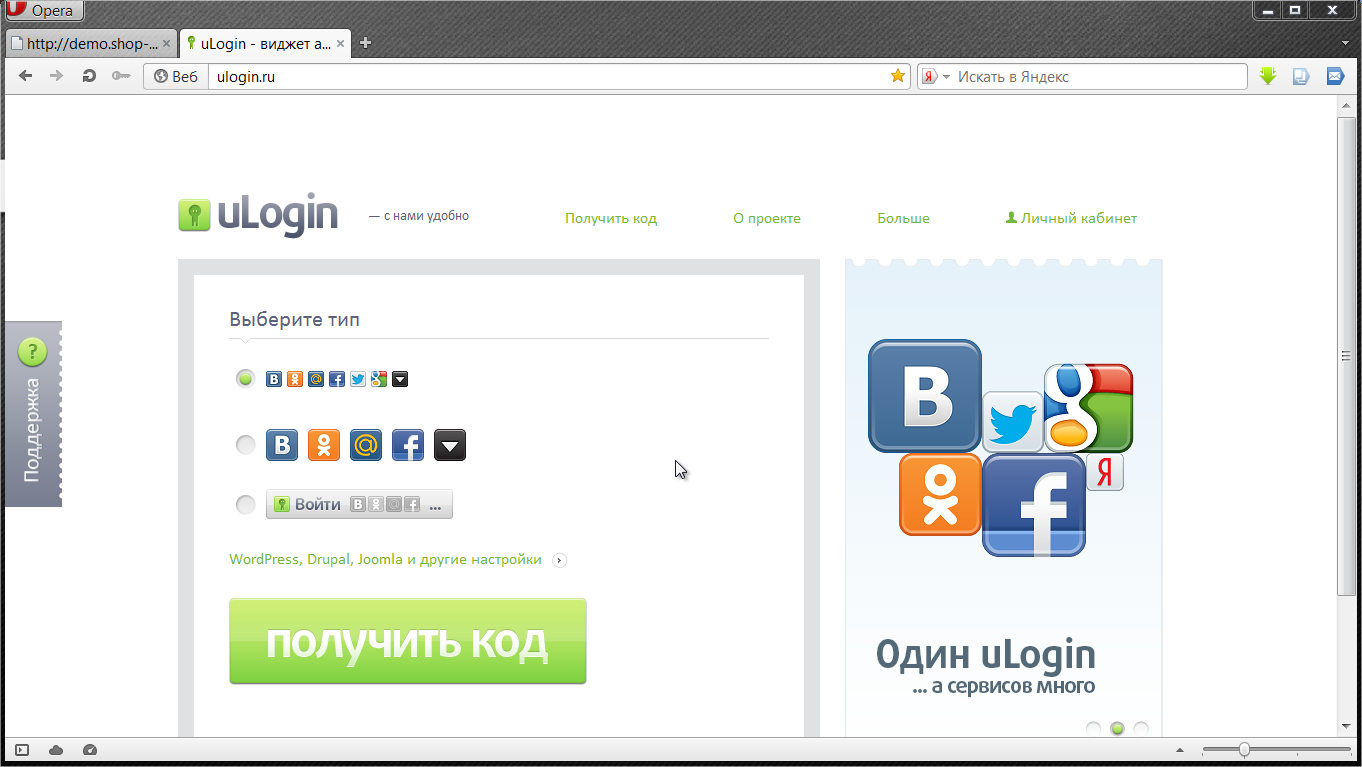Open WordPress, Drupal, Joomla и другие настройки link

coord(385,559)
